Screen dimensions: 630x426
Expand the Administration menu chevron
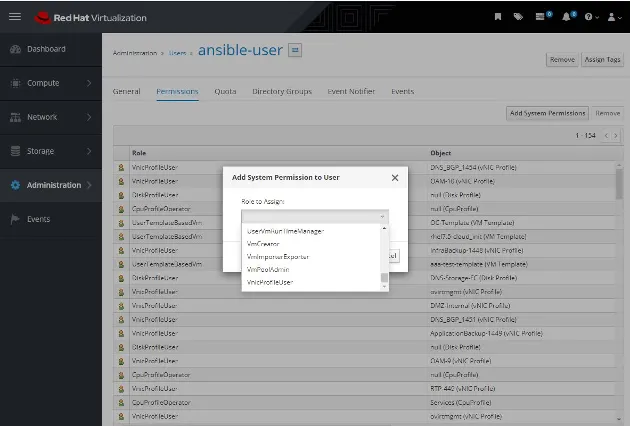tap(89, 185)
